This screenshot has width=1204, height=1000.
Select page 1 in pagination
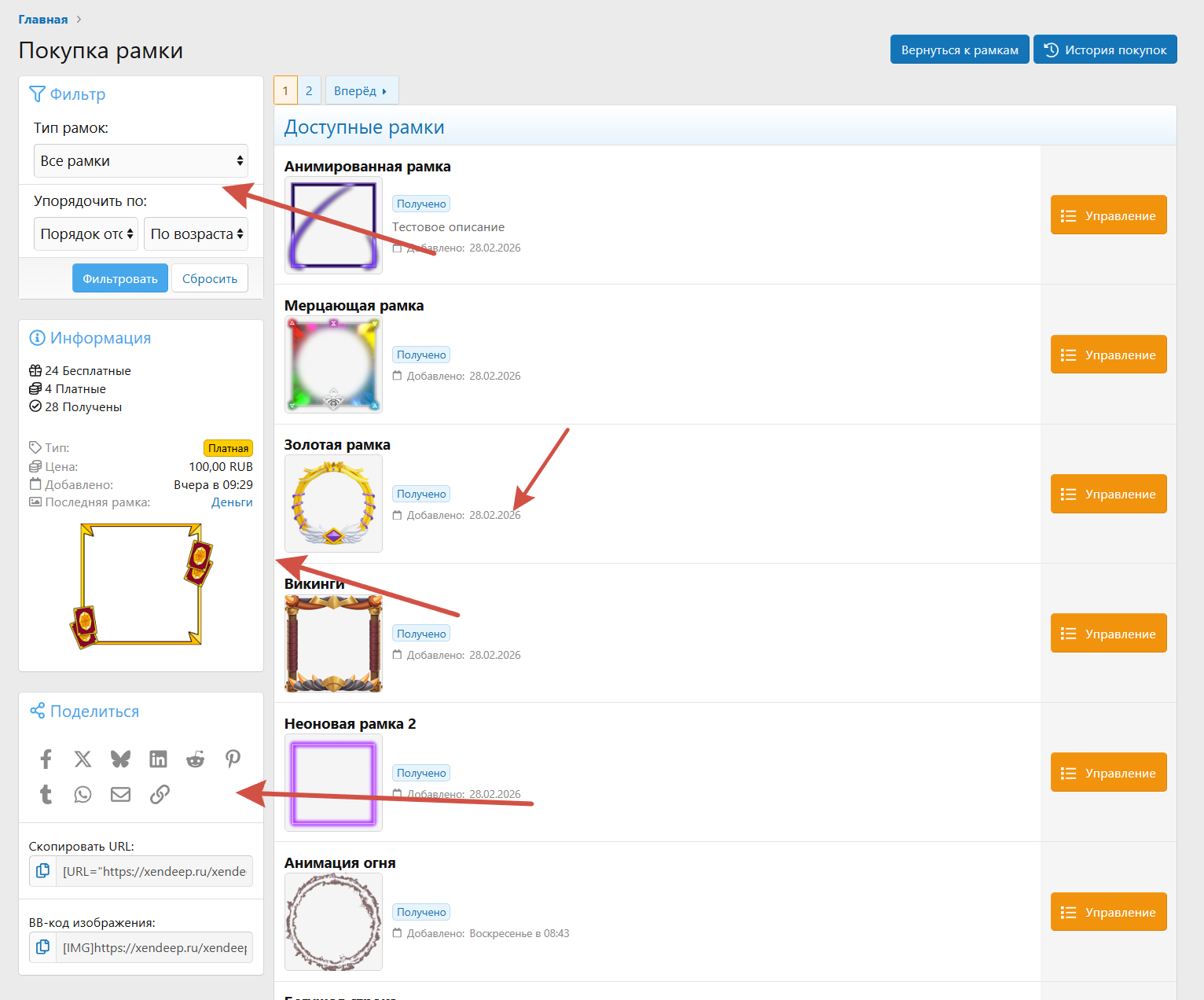[x=285, y=90]
